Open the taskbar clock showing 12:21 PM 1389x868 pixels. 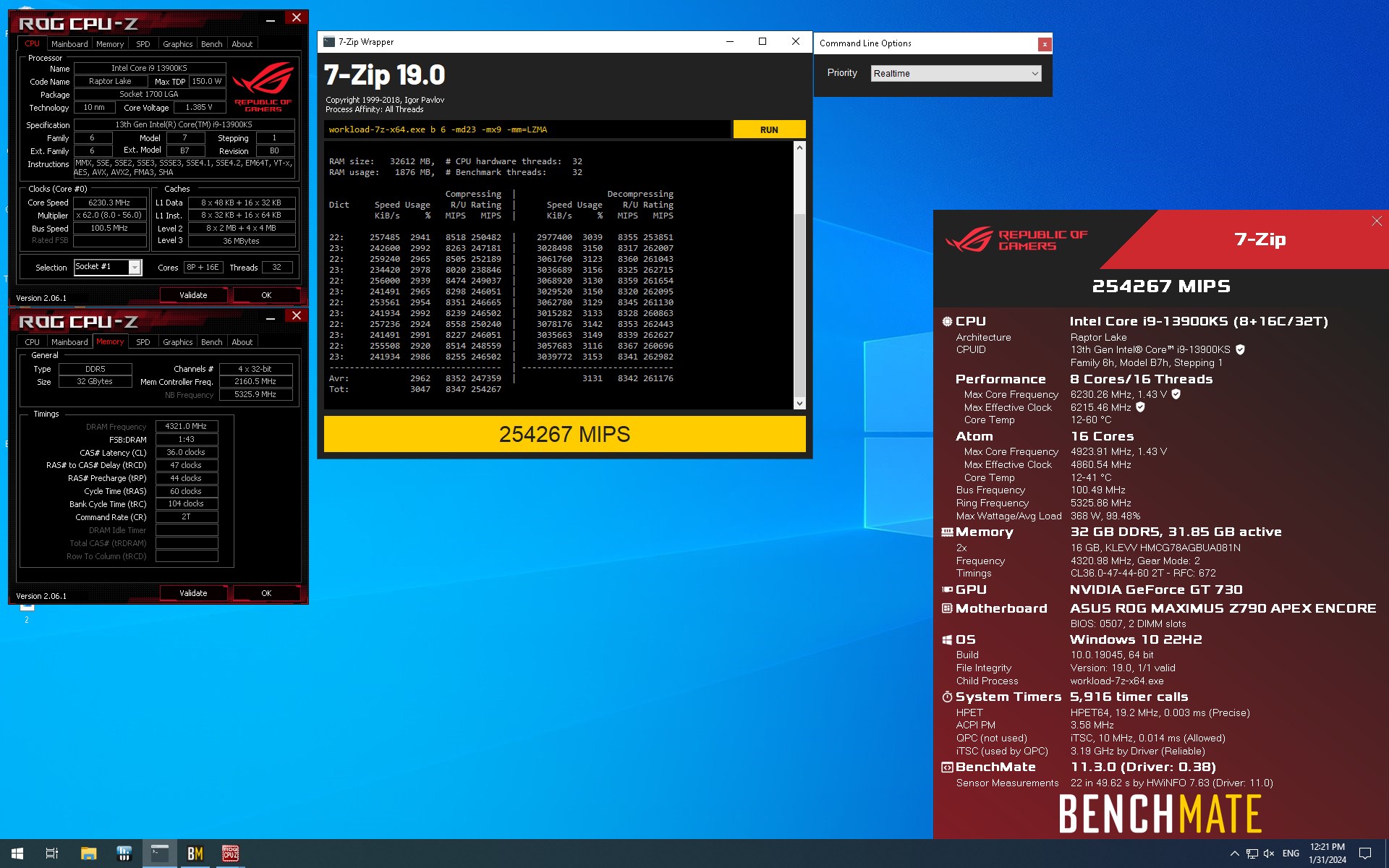1327,854
